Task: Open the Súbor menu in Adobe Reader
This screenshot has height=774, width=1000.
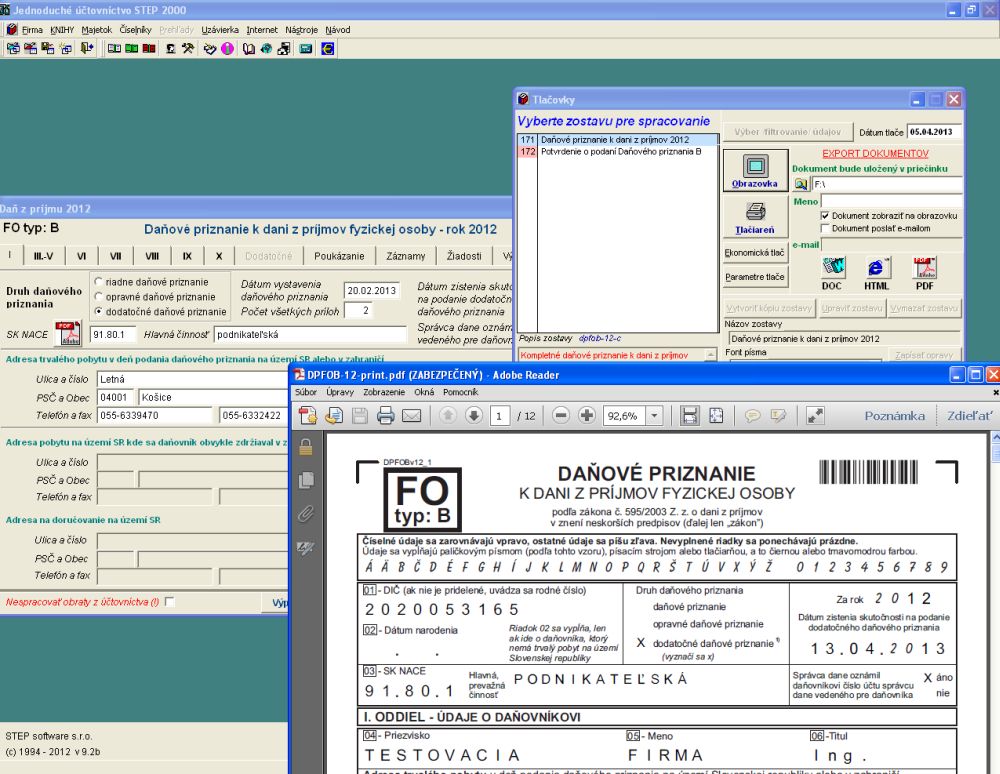Action: (x=306, y=392)
